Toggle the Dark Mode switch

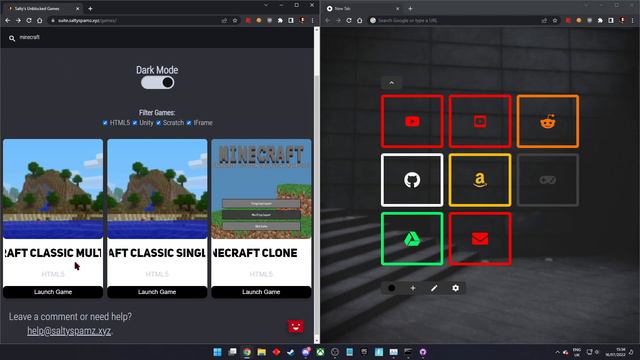[x=158, y=82]
